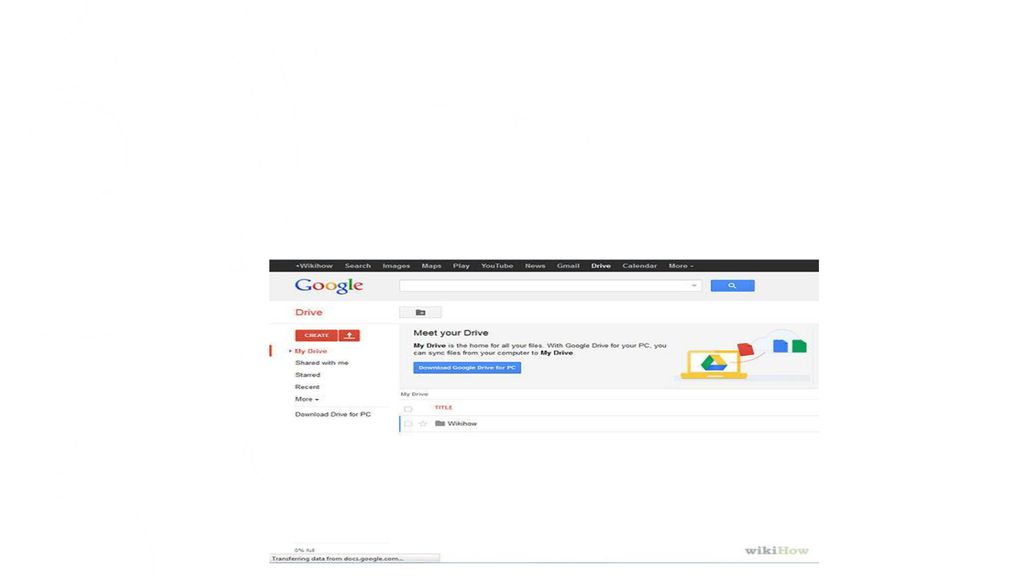Focus the Drive search input field
1024x576 pixels.
tap(544, 285)
